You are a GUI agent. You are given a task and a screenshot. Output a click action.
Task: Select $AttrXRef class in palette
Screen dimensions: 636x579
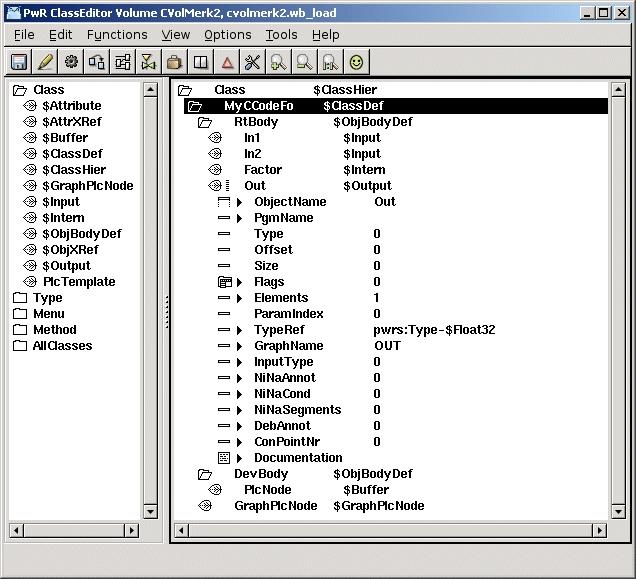pos(72,121)
